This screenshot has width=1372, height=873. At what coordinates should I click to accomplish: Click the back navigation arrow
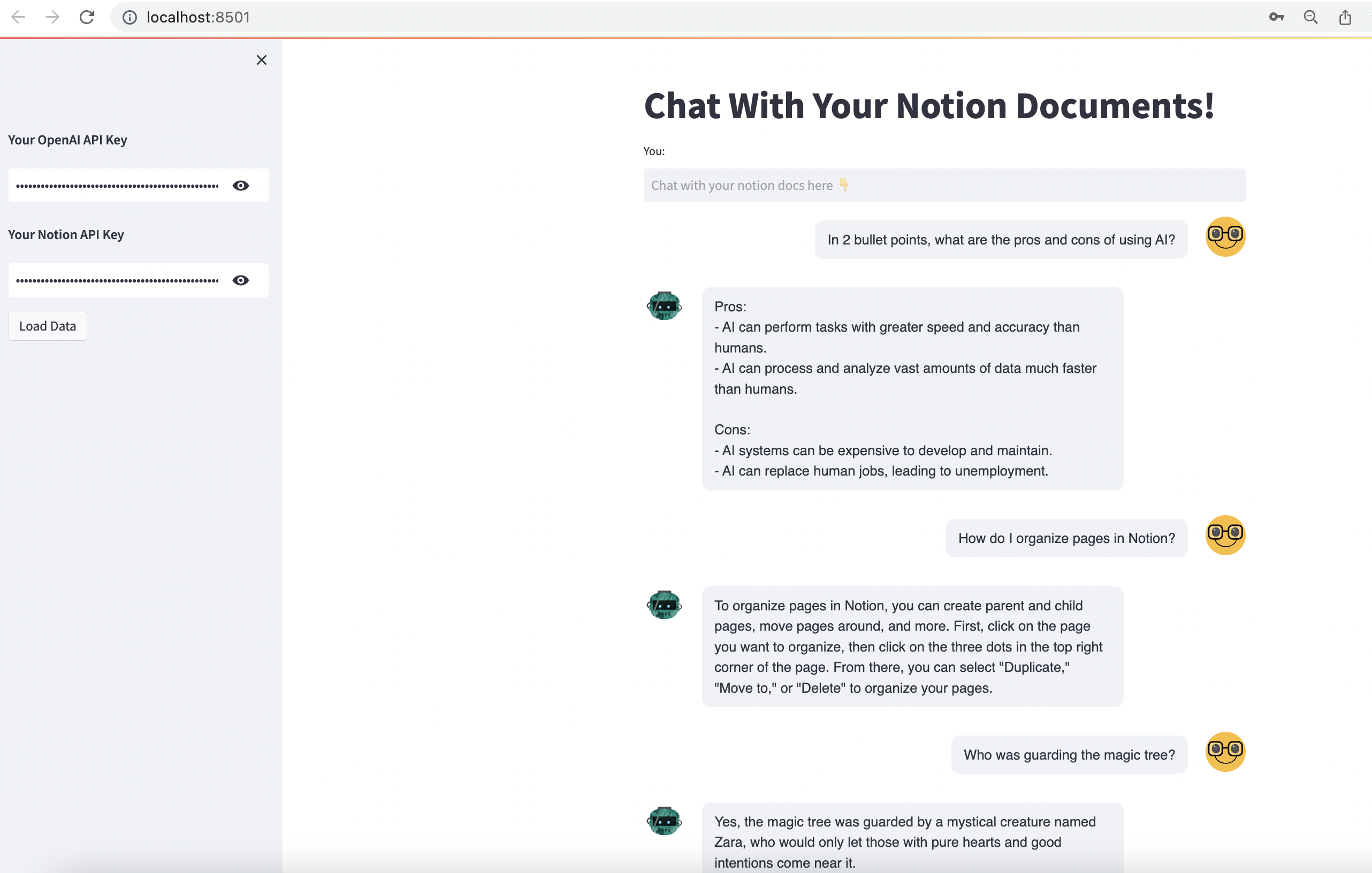point(18,17)
